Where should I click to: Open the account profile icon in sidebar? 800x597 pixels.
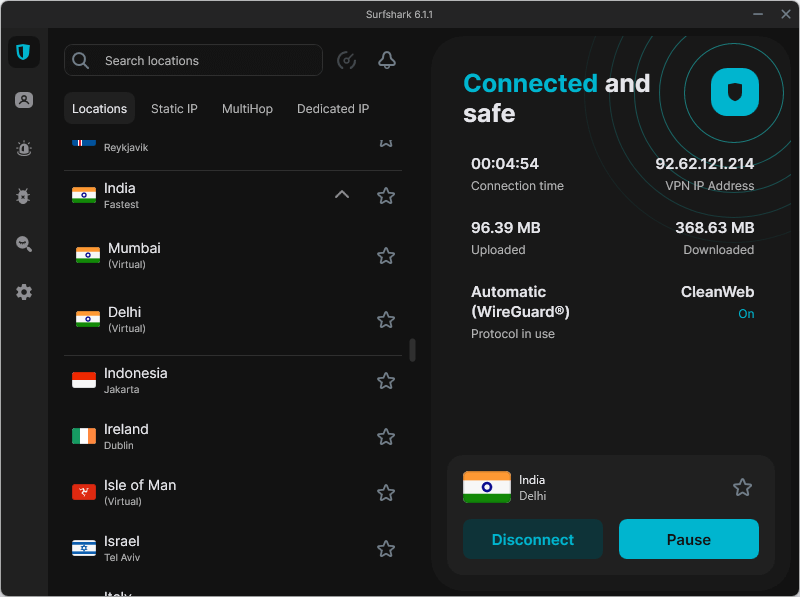click(24, 99)
